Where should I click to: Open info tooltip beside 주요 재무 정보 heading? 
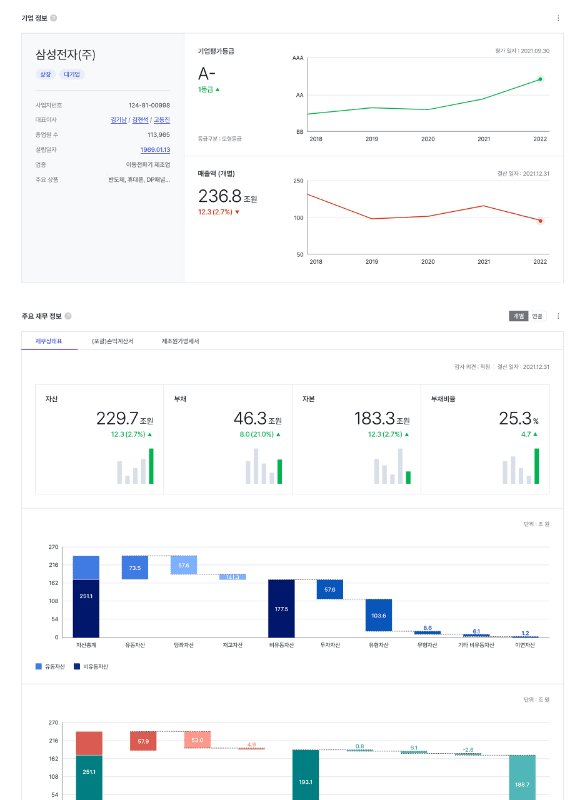tap(68, 316)
